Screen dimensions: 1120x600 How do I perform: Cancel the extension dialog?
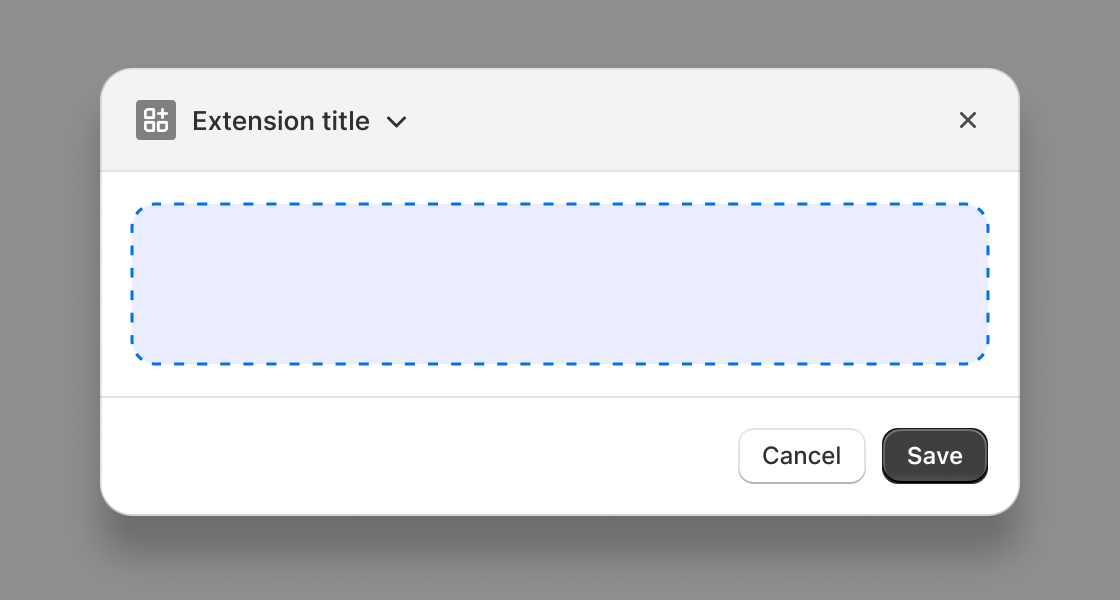click(x=801, y=455)
